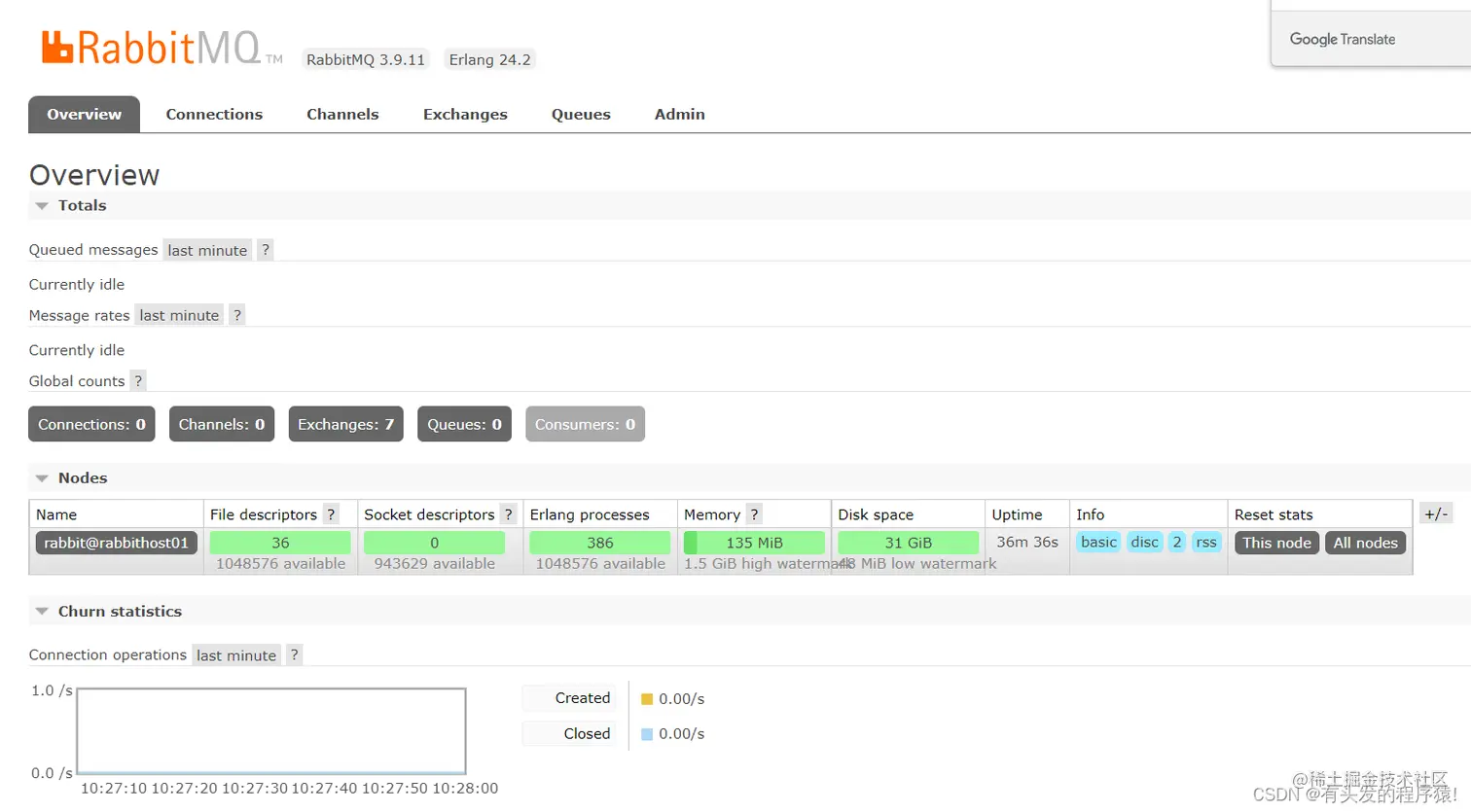Click the Info column header
This screenshot has width=1471, height=812.
(1090, 514)
